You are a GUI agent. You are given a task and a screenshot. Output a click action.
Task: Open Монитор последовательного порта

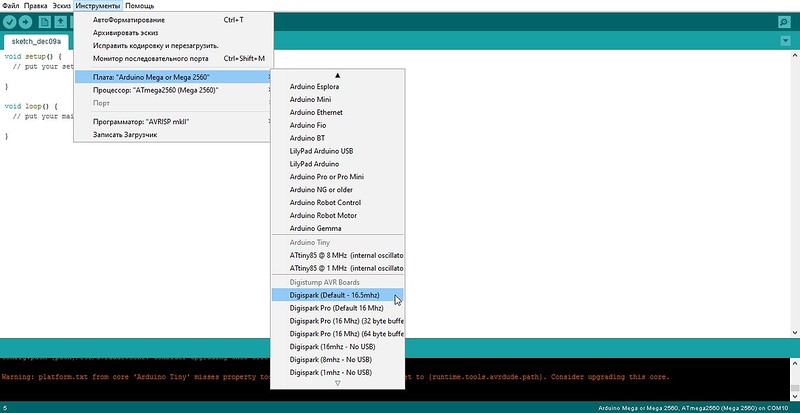172,58
